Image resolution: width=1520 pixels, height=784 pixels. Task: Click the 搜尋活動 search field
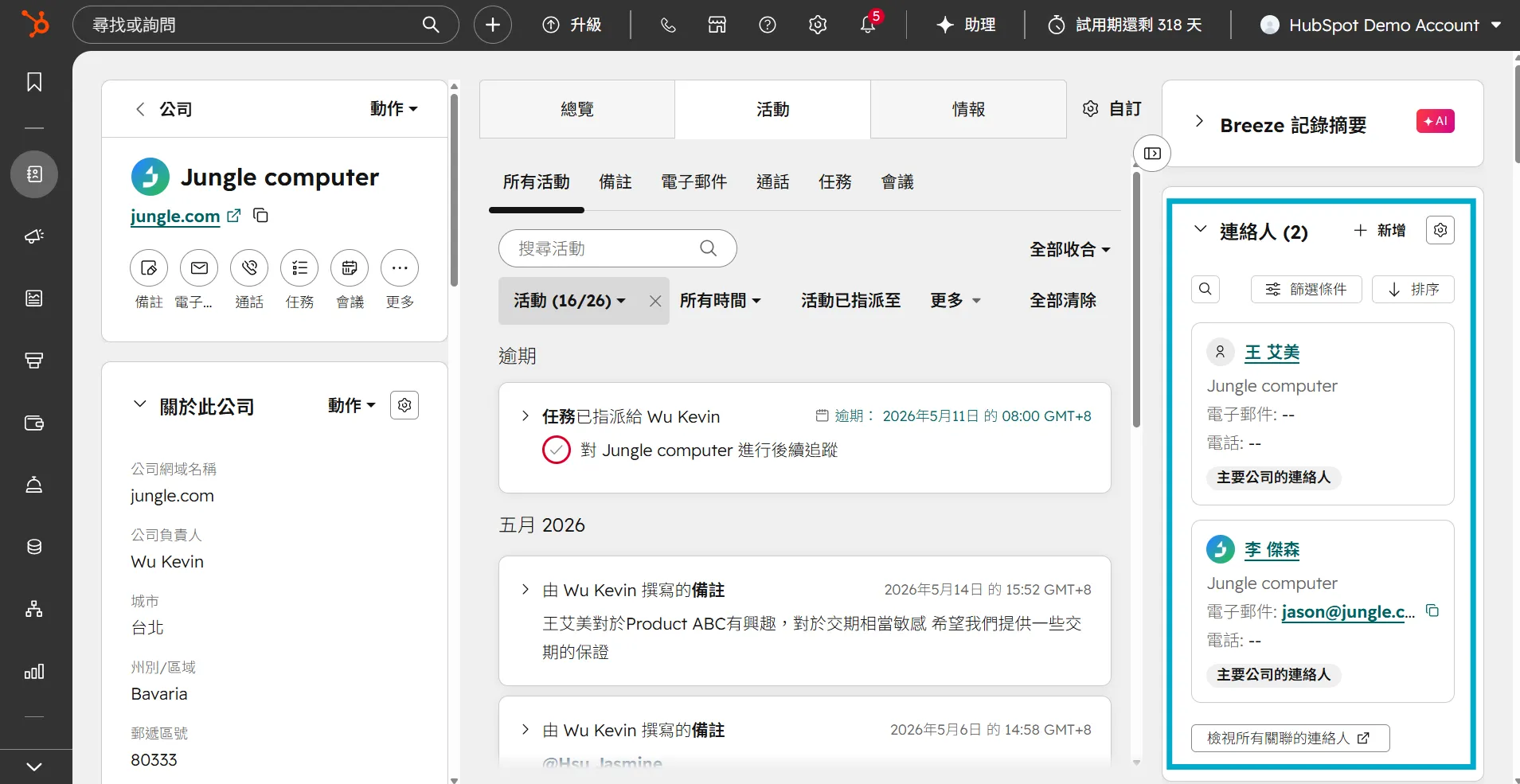tap(617, 248)
